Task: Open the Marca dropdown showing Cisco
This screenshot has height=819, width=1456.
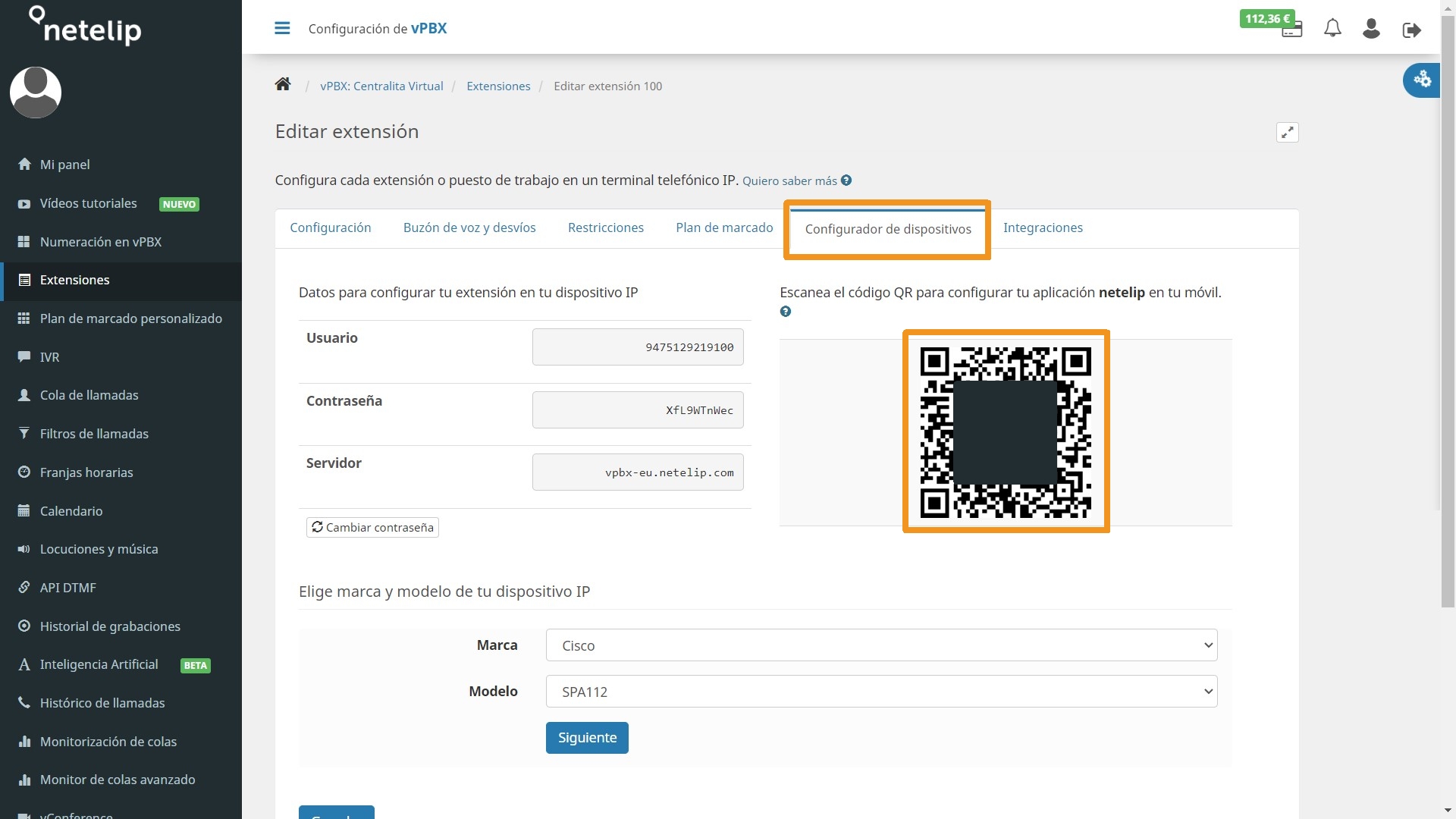Action: 881,645
